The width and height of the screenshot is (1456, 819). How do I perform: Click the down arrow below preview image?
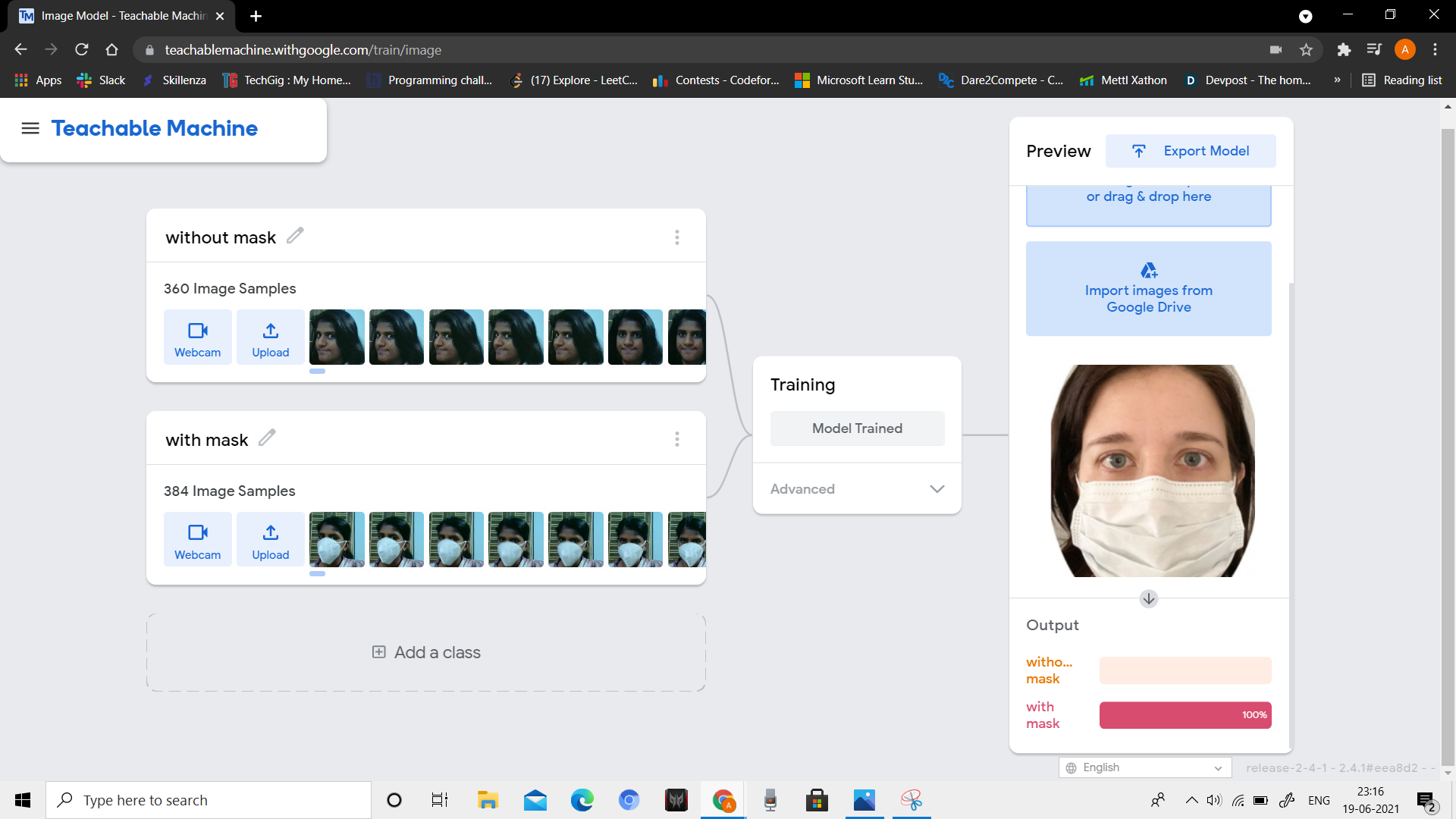[1148, 599]
